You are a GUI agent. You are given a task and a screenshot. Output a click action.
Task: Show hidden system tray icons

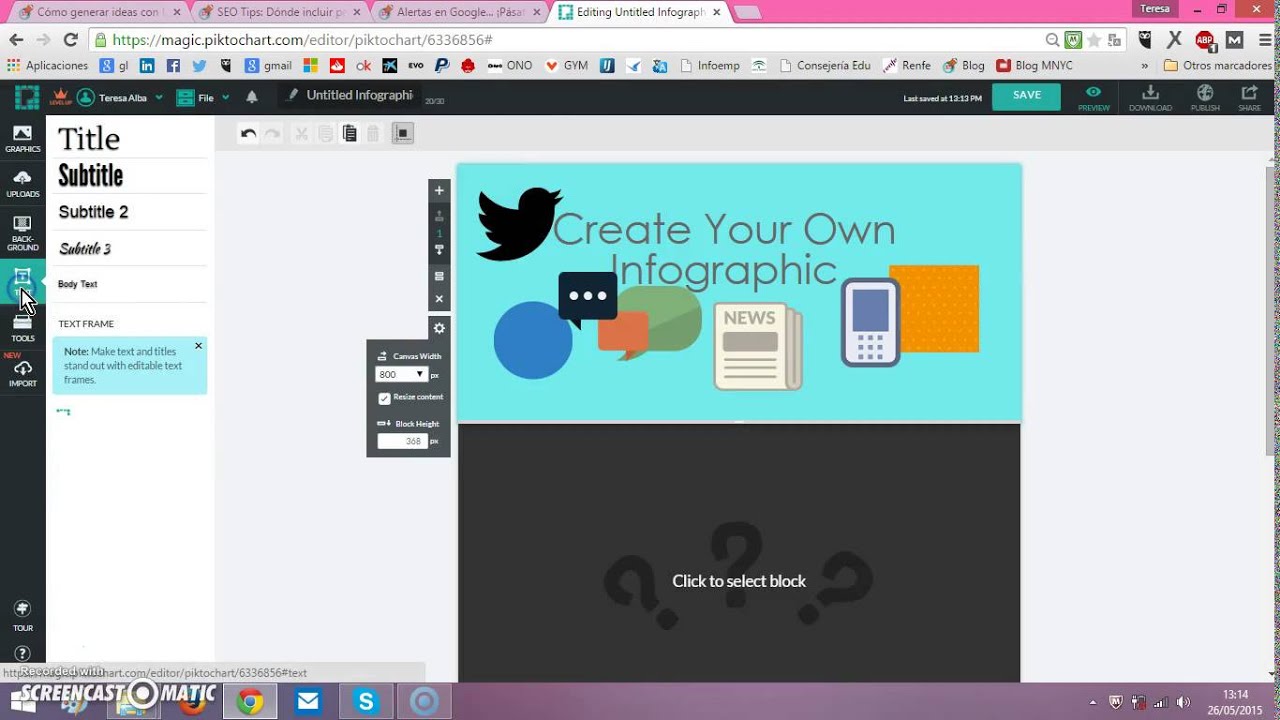(1092, 702)
